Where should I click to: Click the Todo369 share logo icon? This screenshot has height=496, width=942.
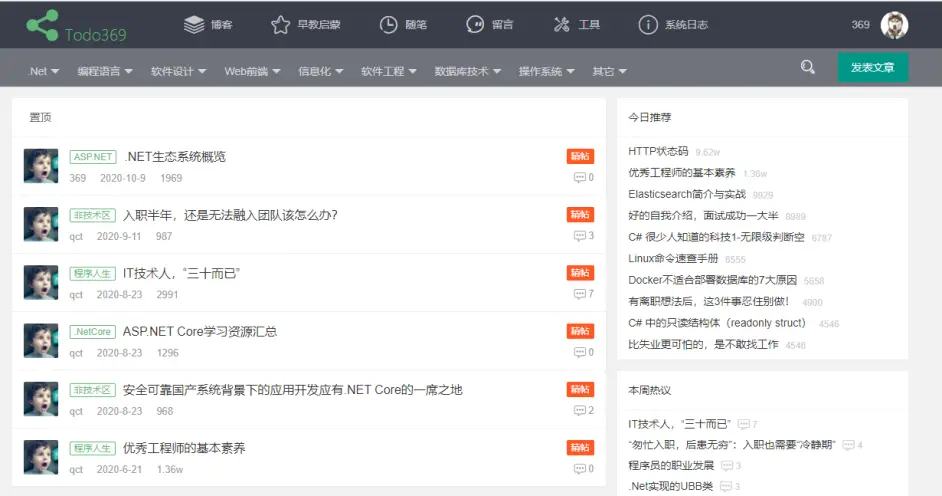(x=42, y=25)
